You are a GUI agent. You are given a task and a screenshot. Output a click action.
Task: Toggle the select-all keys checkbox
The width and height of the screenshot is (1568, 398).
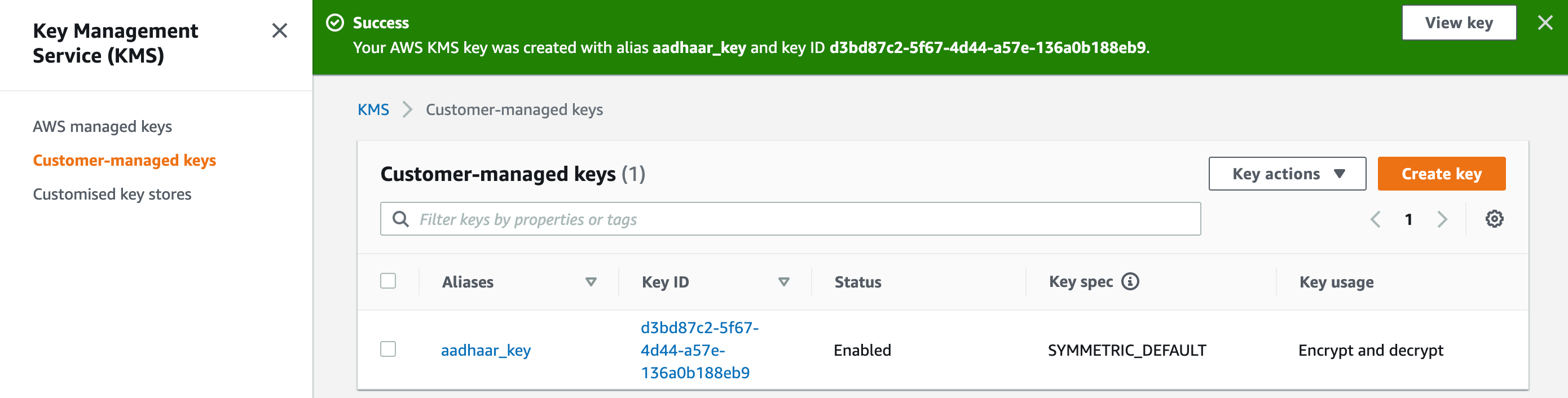coord(389,281)
